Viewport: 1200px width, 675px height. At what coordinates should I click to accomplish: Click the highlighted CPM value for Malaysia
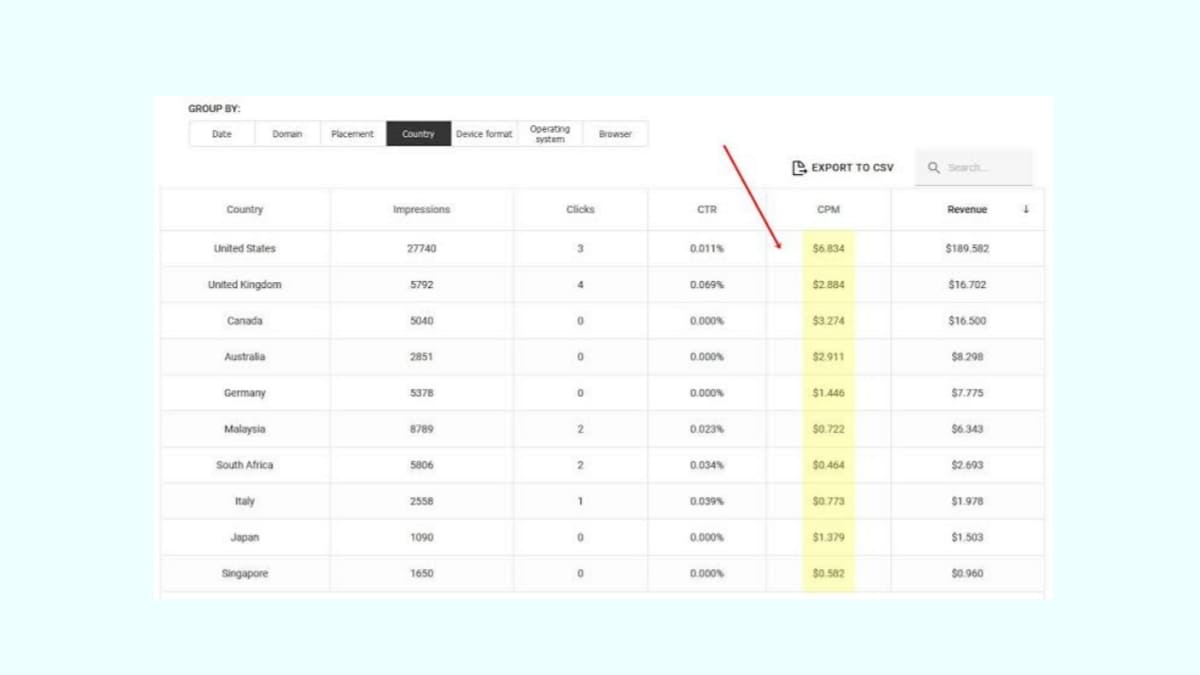coord(828,428)
